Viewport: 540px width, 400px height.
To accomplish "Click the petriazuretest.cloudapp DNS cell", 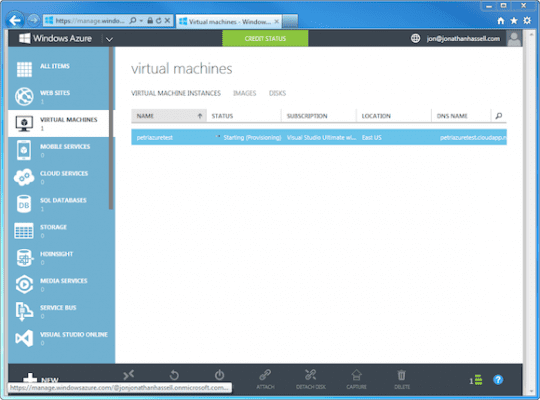I will point(473,137).
